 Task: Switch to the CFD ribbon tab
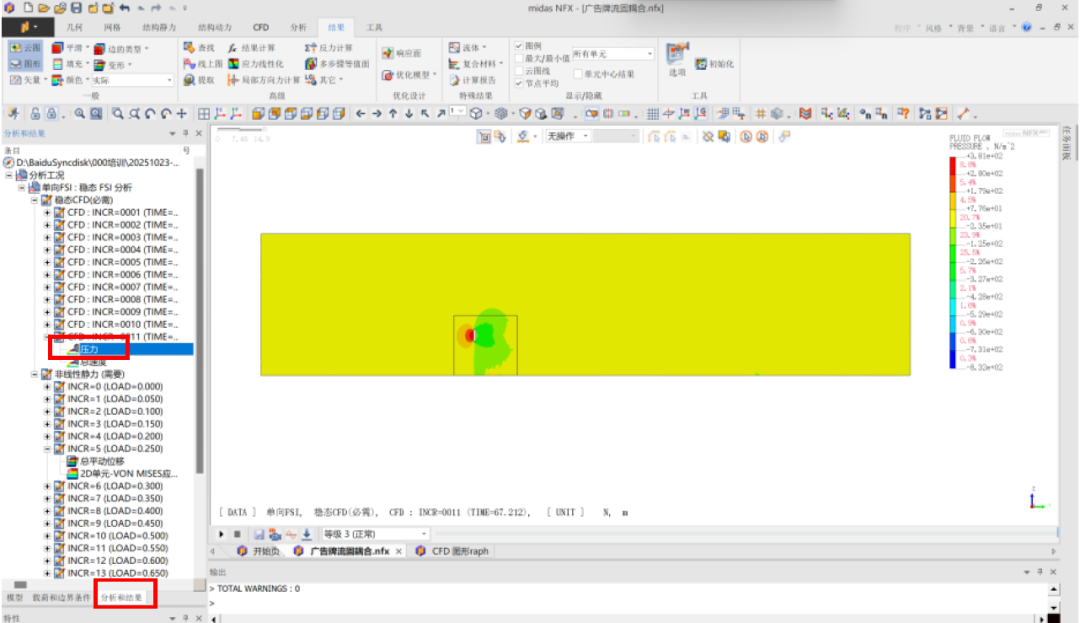(x=260, y=27)
